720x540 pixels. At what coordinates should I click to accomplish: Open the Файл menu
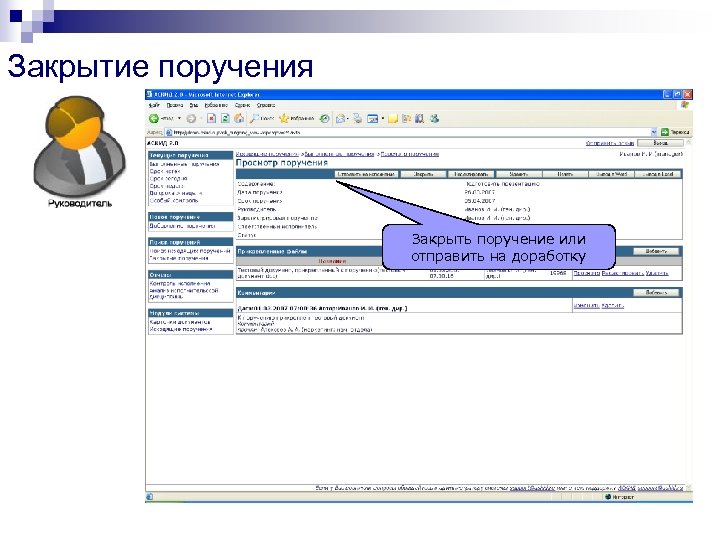click(153, 105)
